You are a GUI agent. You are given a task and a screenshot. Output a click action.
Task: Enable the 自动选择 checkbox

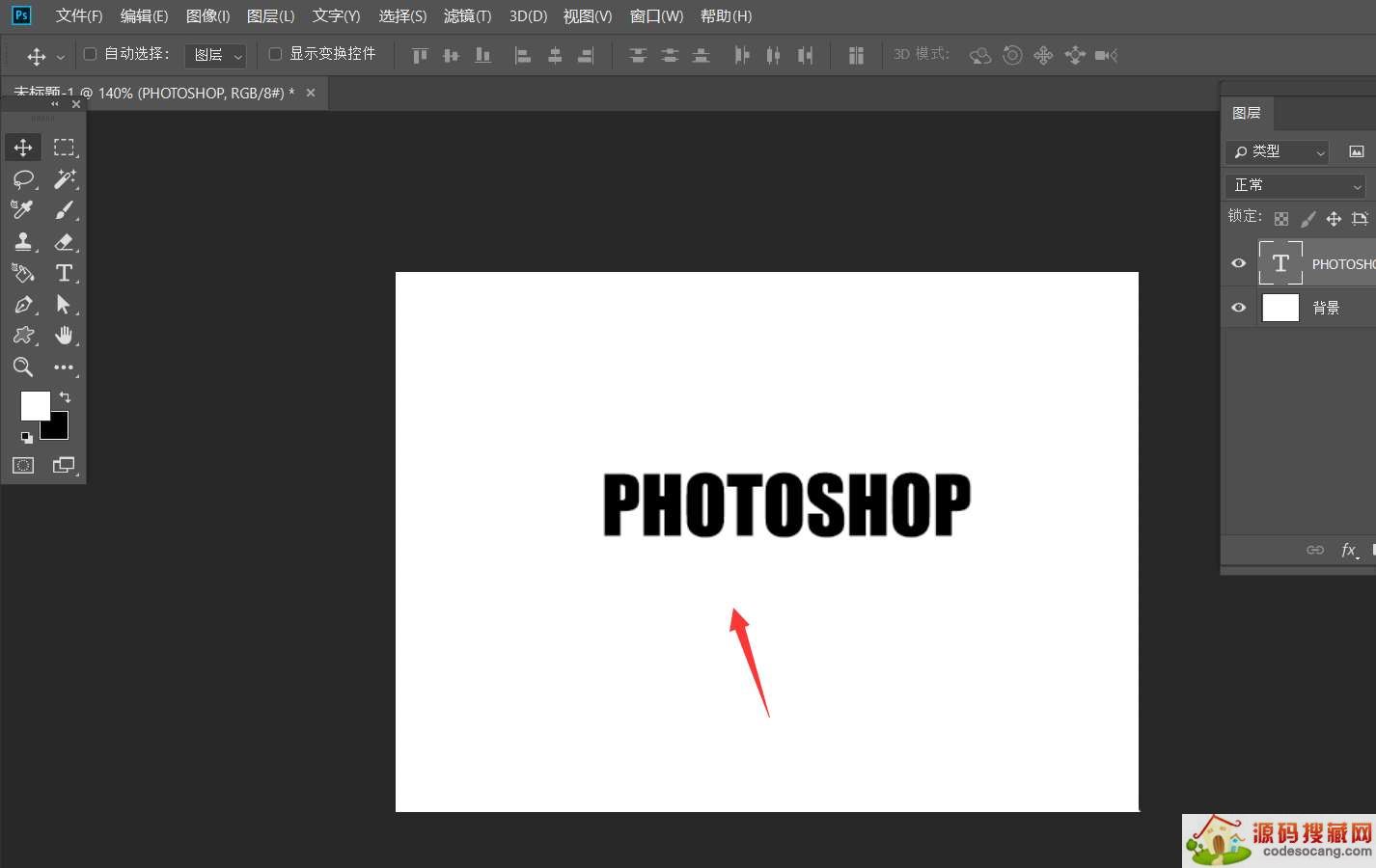[x=91, y=54]
